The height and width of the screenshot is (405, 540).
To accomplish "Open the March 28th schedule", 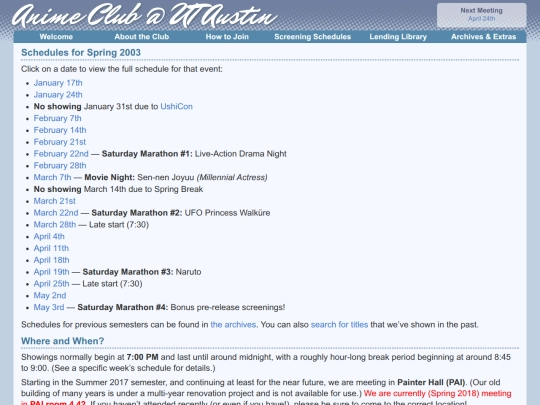I will pyautogui.click(x=55, y=225).
